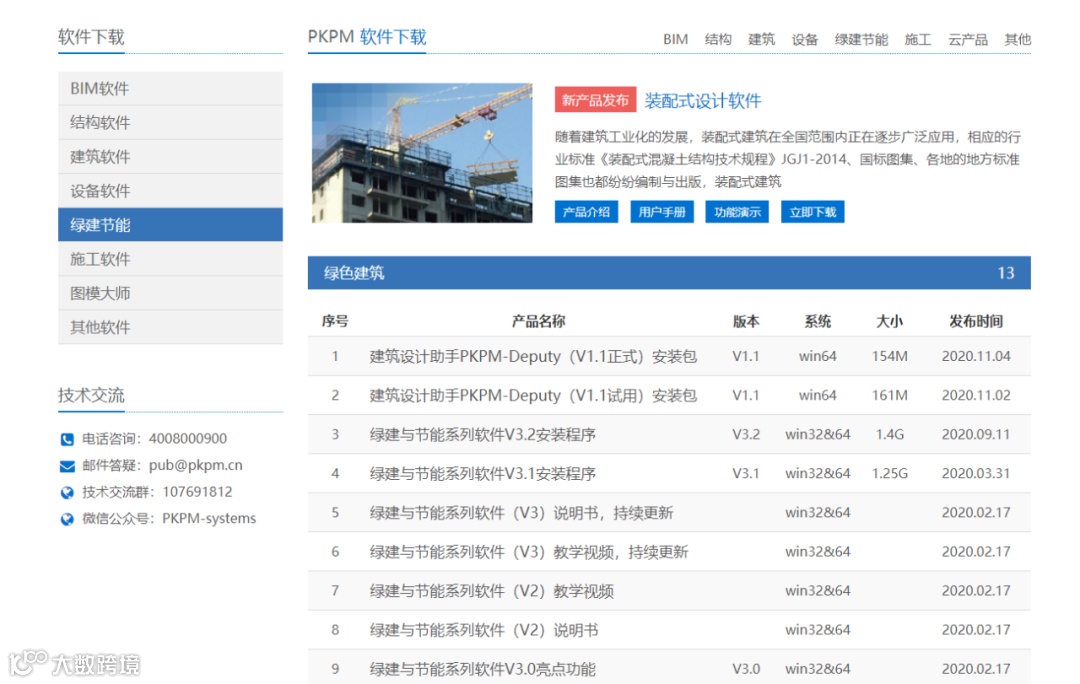Click the size value 1.25G
This screenshot has width=1080, height=684.
click(889, 474)
